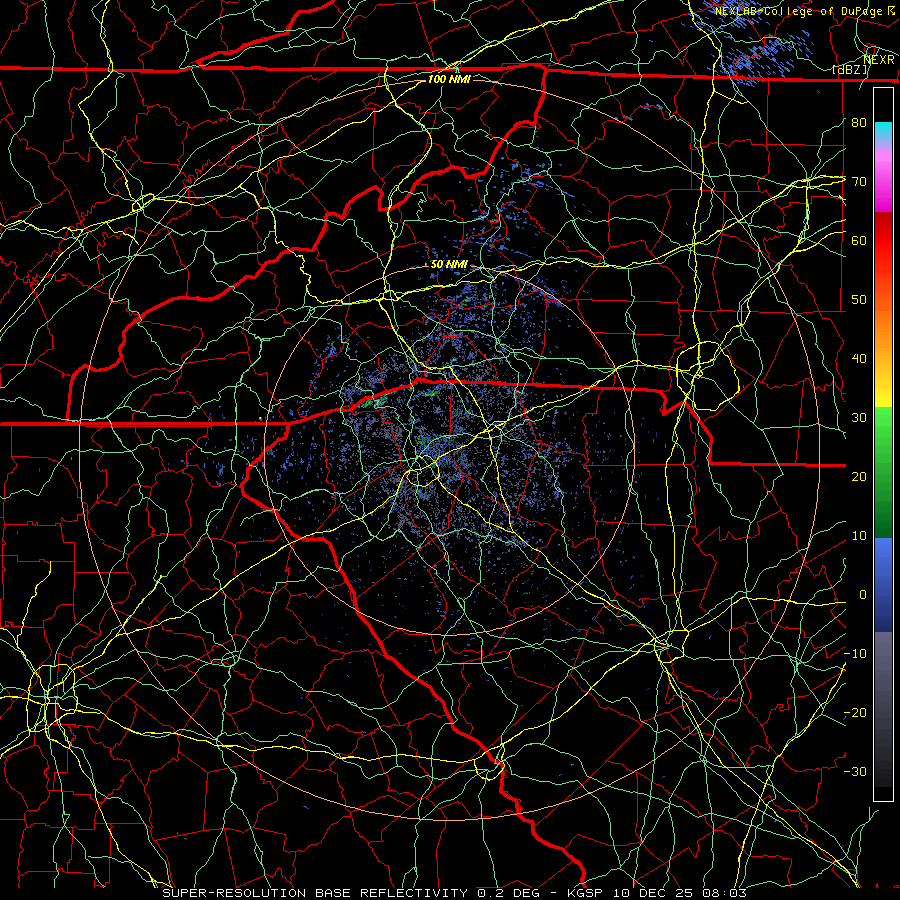Click the 70 value on the dBZ scale

pos(859,181)
